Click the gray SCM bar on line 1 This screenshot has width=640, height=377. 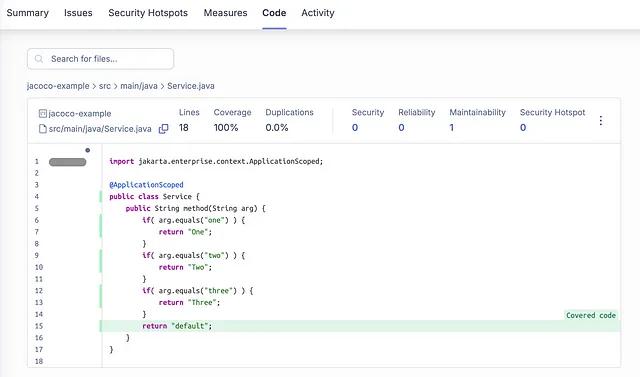pyautogui.click(x=67, y=162)
